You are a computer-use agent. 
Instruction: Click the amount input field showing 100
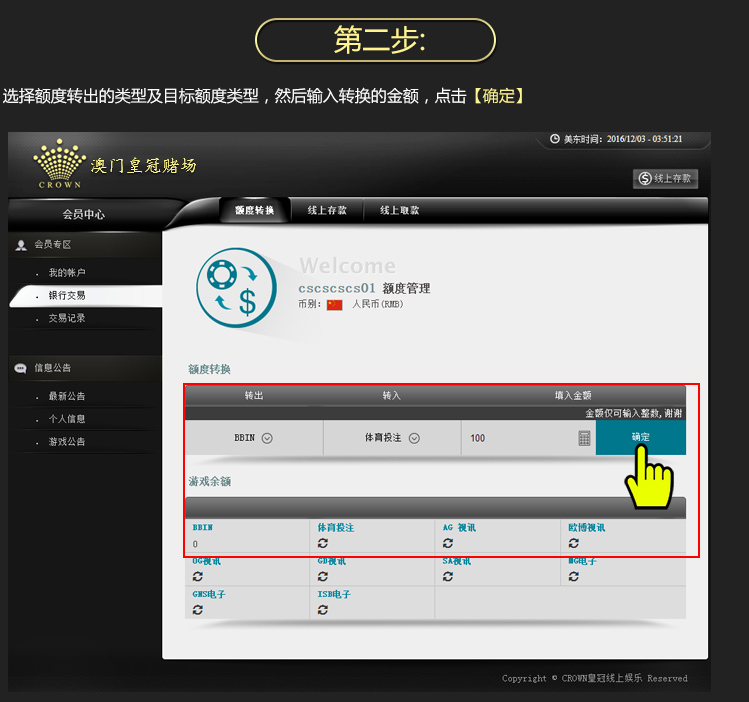(x=515, y=438)
